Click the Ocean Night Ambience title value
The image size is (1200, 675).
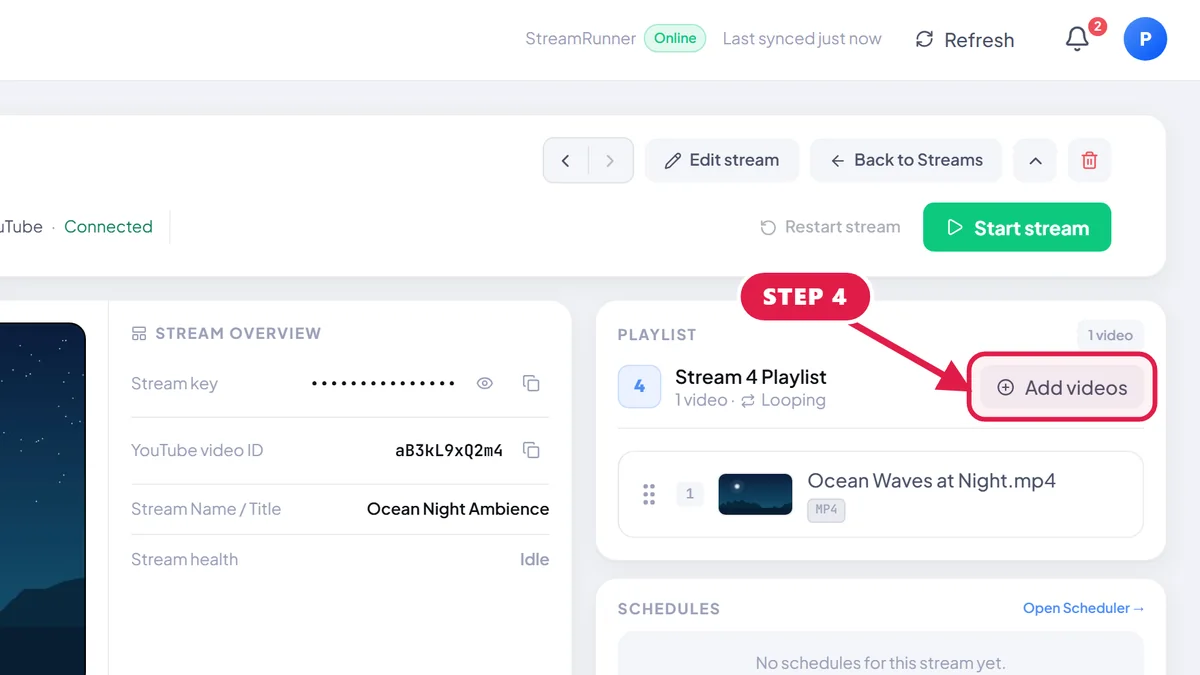458,509
